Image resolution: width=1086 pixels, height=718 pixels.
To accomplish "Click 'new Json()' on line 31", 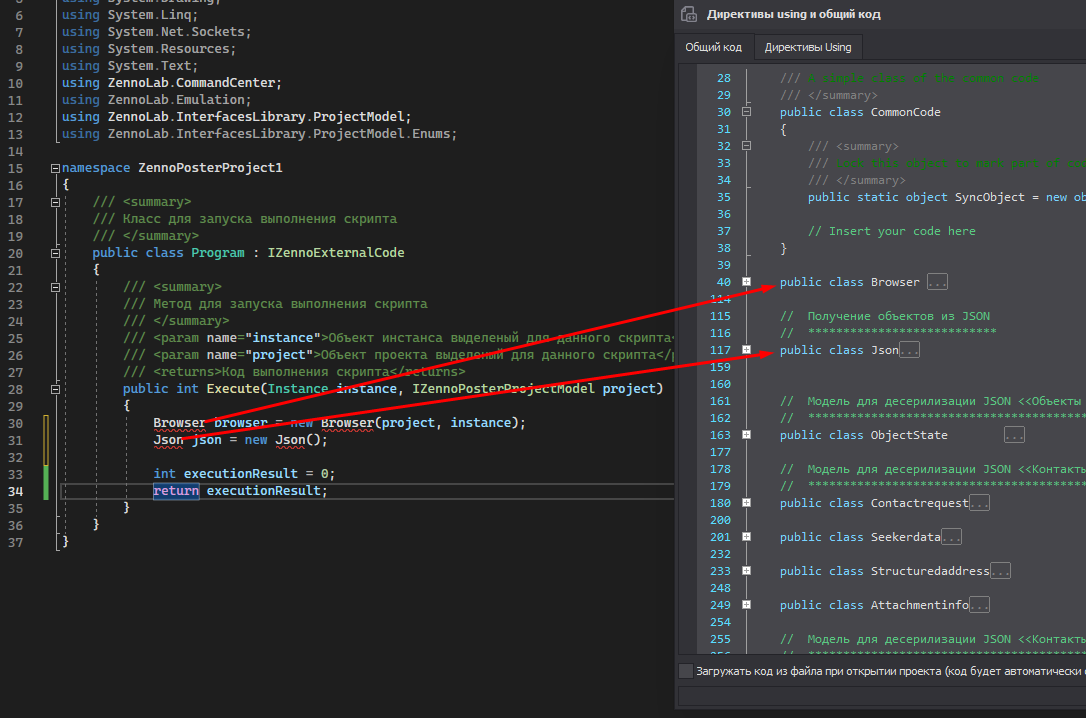I will coord(285,440).
